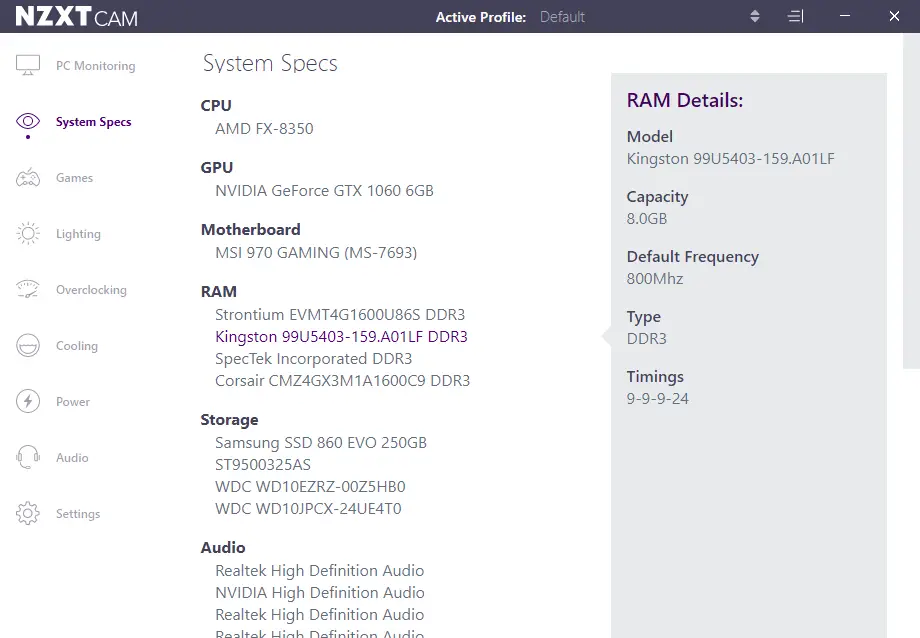Screen dimensions: 920x638
Task: Switch to Games section
Action: pyautogui.click(x=75, y=178)
